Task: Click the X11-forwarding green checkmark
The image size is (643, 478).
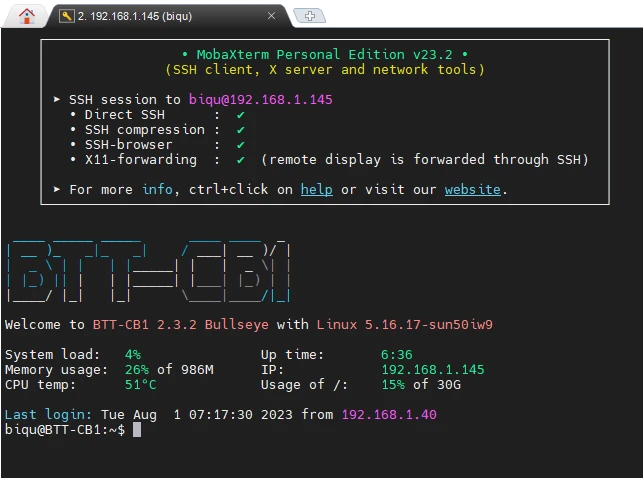Action: coord(241,160)
